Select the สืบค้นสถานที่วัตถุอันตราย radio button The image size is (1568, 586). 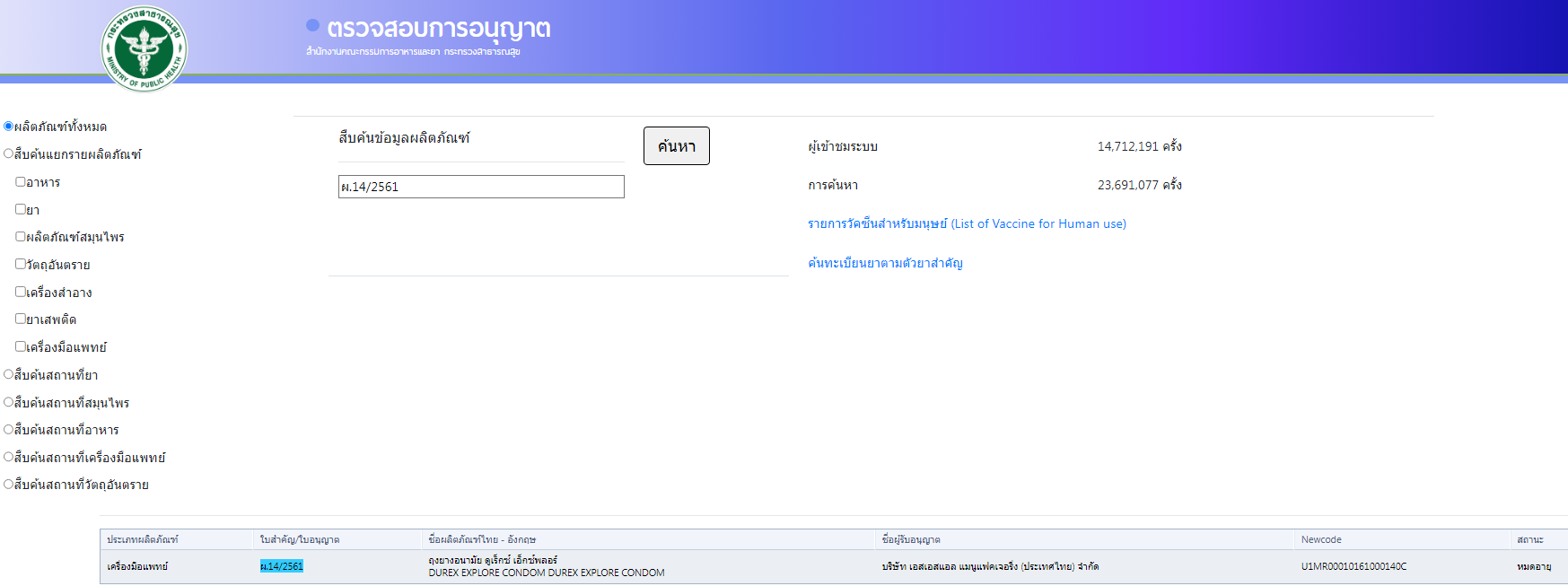click(9, 485)
